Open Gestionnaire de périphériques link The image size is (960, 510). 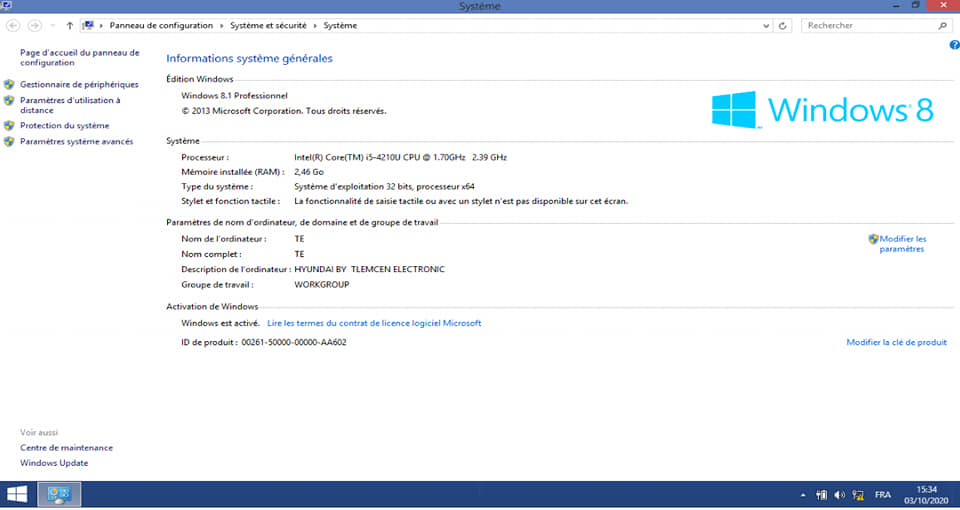[x=79, y=84]
